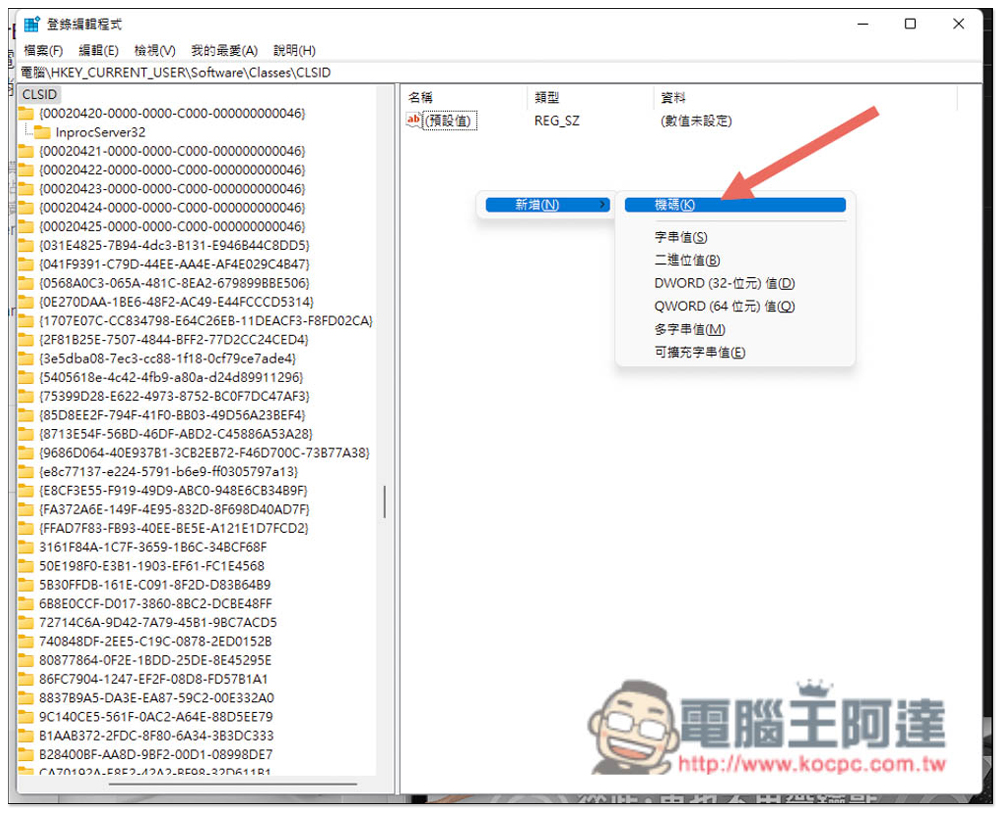Screen dimensions: 1000x813
Task: Click folder icon of {FFAD7F83-FB93-40EE-BE5E-A121E1D7FCD2}
Action: (x=26, y=528)
